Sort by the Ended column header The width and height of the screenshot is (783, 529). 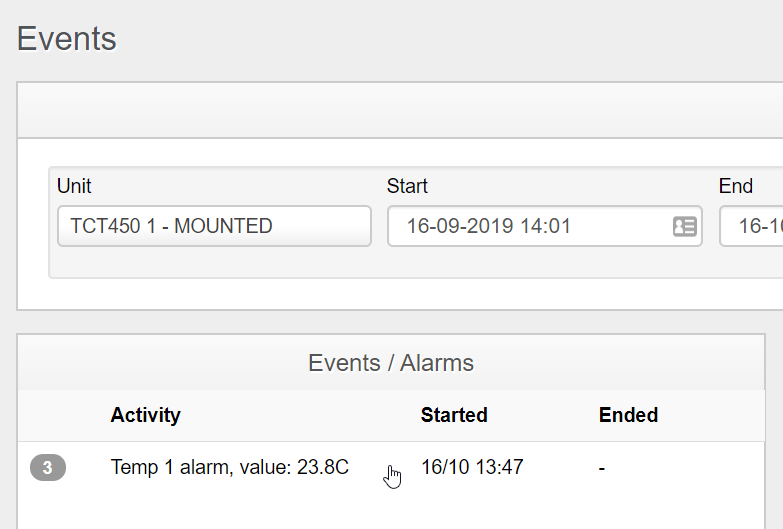[x=628, y=415]
